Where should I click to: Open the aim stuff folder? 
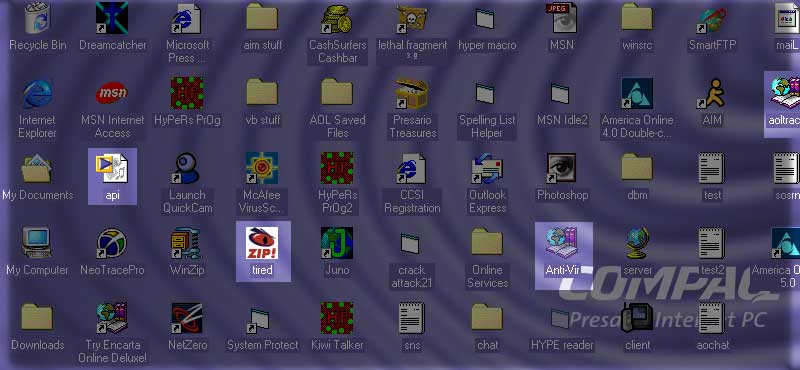click(x=262, y=17)
